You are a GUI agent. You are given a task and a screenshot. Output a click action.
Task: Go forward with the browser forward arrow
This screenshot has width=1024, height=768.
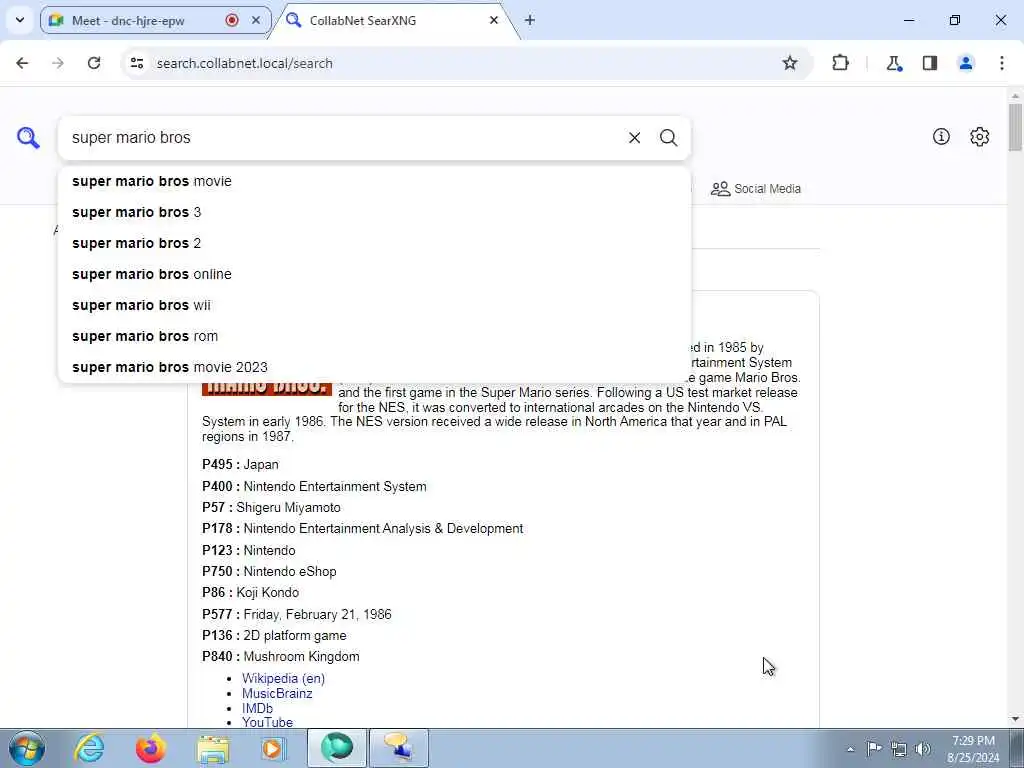click(x=58, y=63)
